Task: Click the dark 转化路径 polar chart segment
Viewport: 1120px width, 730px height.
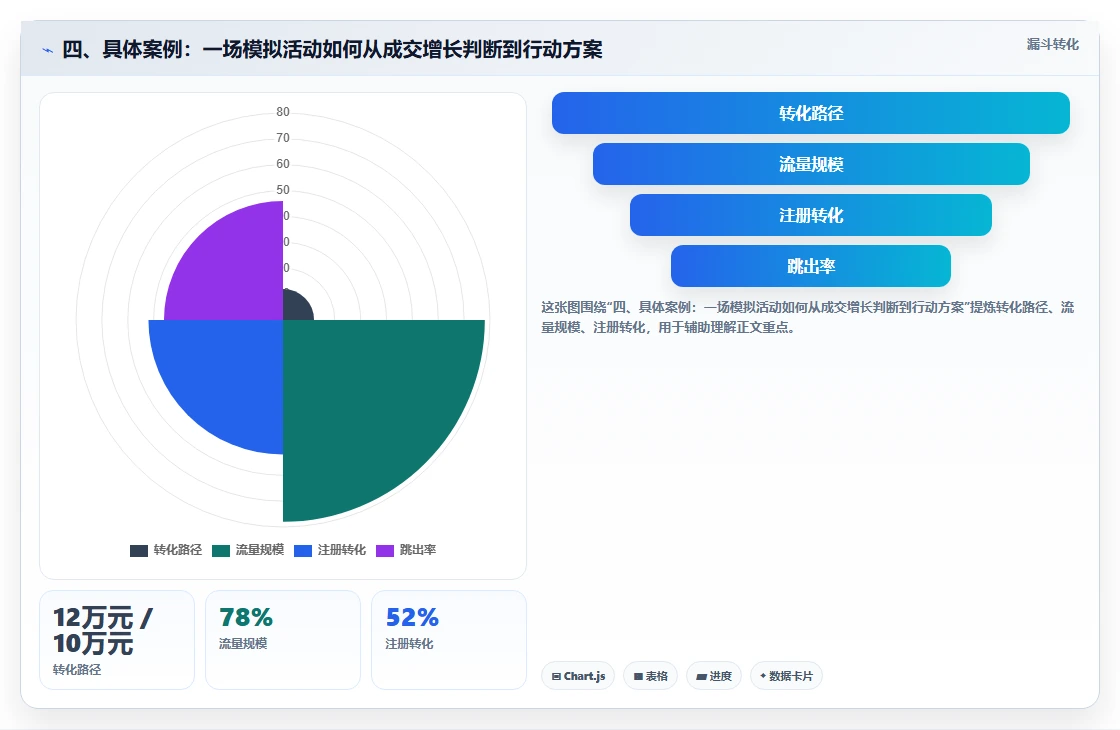Action: (296, 307)
